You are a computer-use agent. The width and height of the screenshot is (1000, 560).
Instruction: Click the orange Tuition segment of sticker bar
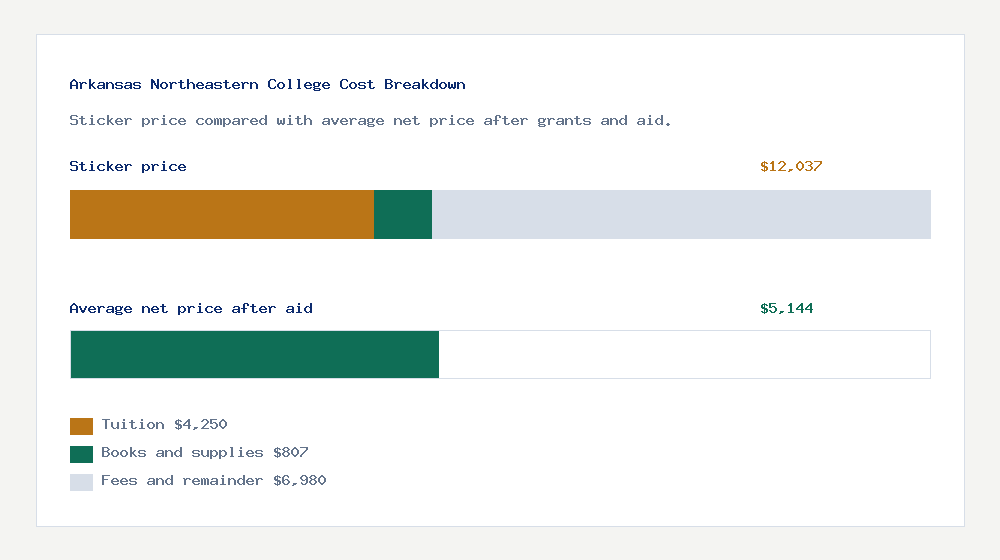[221, 214]
